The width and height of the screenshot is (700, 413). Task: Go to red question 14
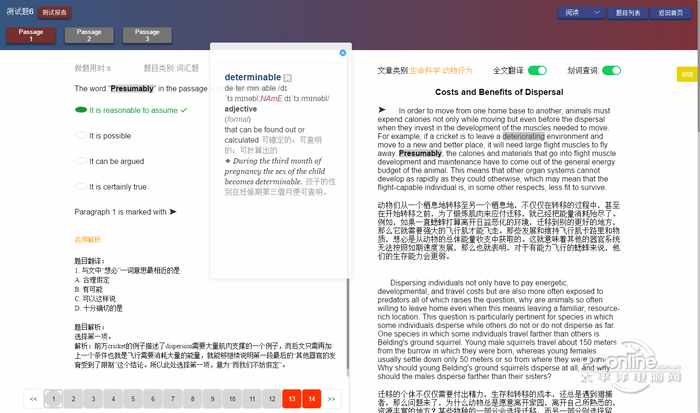(x=312, y=399)
